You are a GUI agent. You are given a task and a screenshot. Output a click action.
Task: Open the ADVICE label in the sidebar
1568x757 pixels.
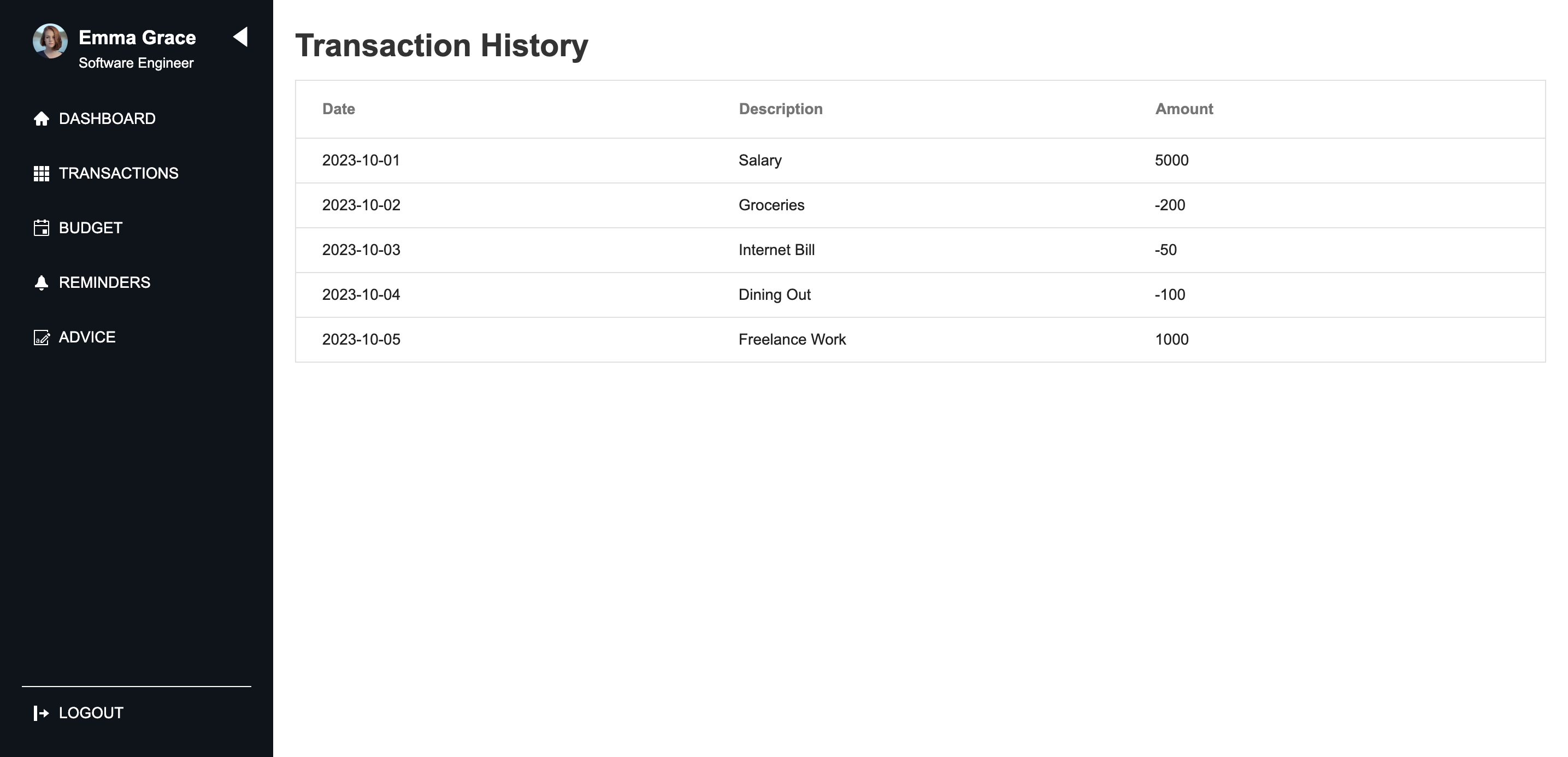[x=87, y=338]
